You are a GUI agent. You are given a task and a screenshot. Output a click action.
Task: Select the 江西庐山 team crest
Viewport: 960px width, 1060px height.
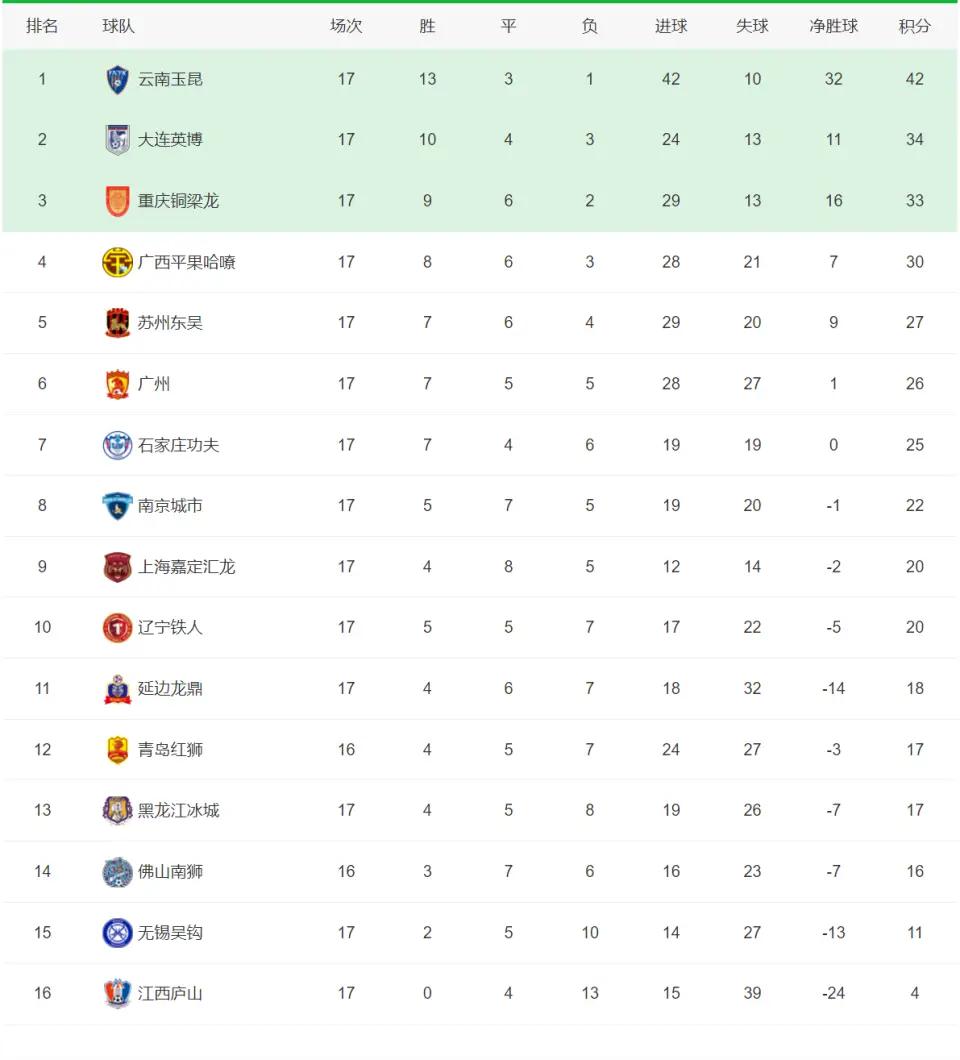point(118,993)
